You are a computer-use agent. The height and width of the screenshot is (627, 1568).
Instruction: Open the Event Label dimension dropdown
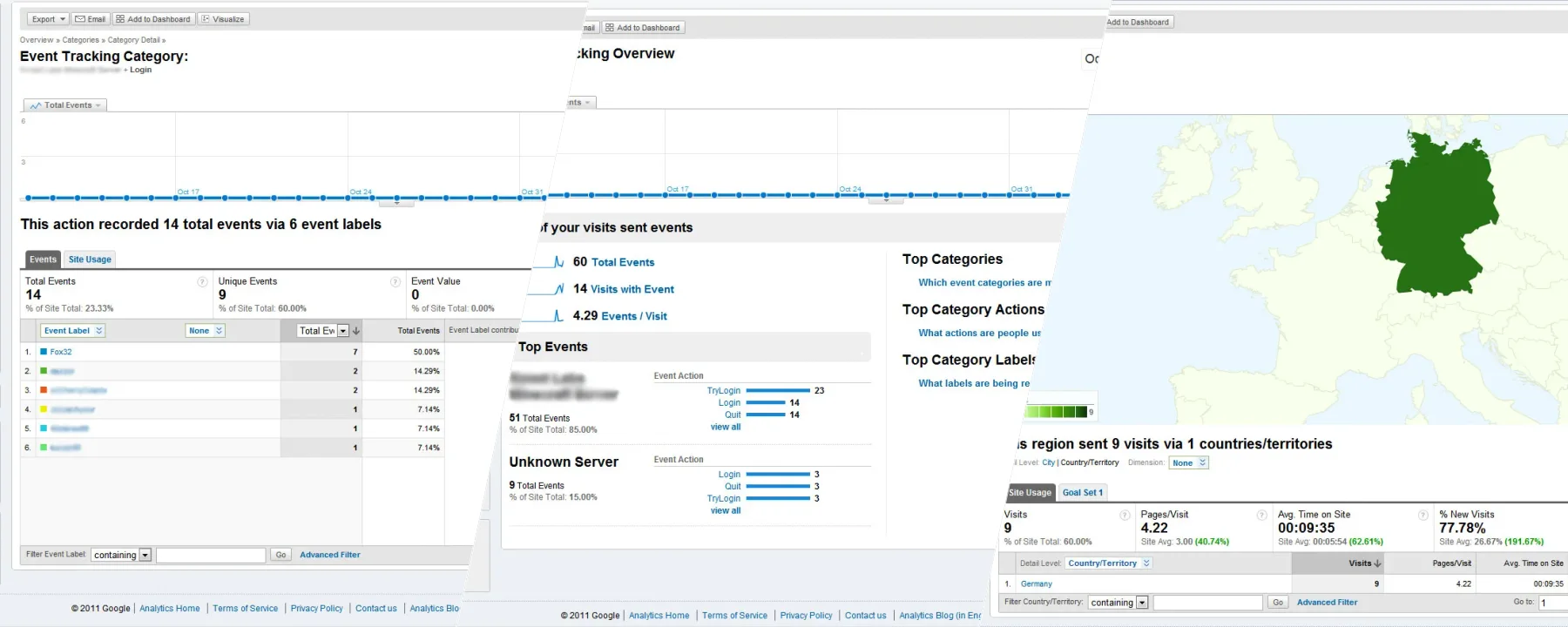pos(73,331)
